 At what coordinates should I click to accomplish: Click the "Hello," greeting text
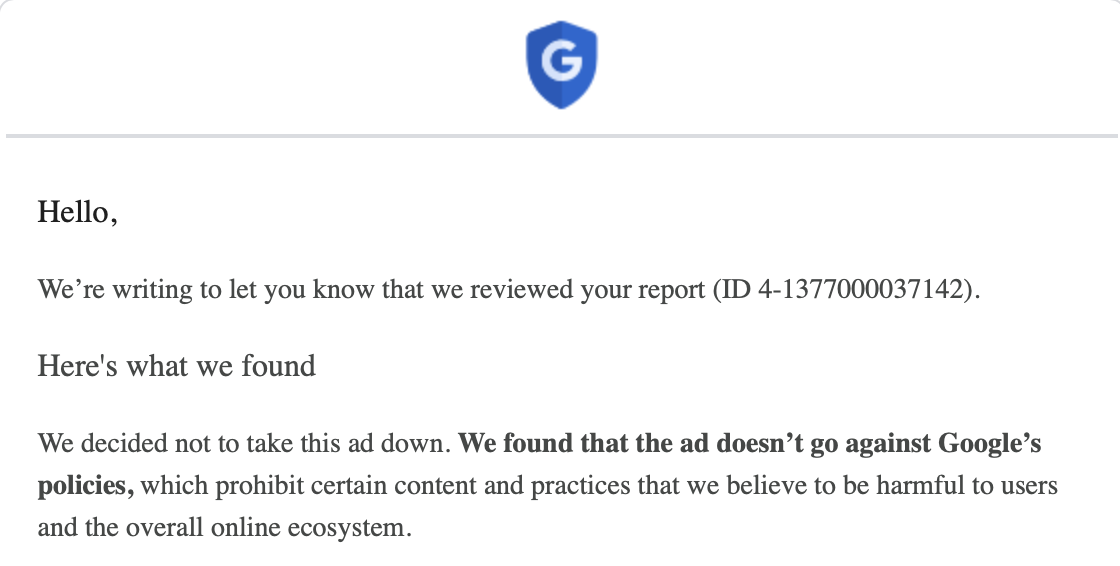click(77, 212)
